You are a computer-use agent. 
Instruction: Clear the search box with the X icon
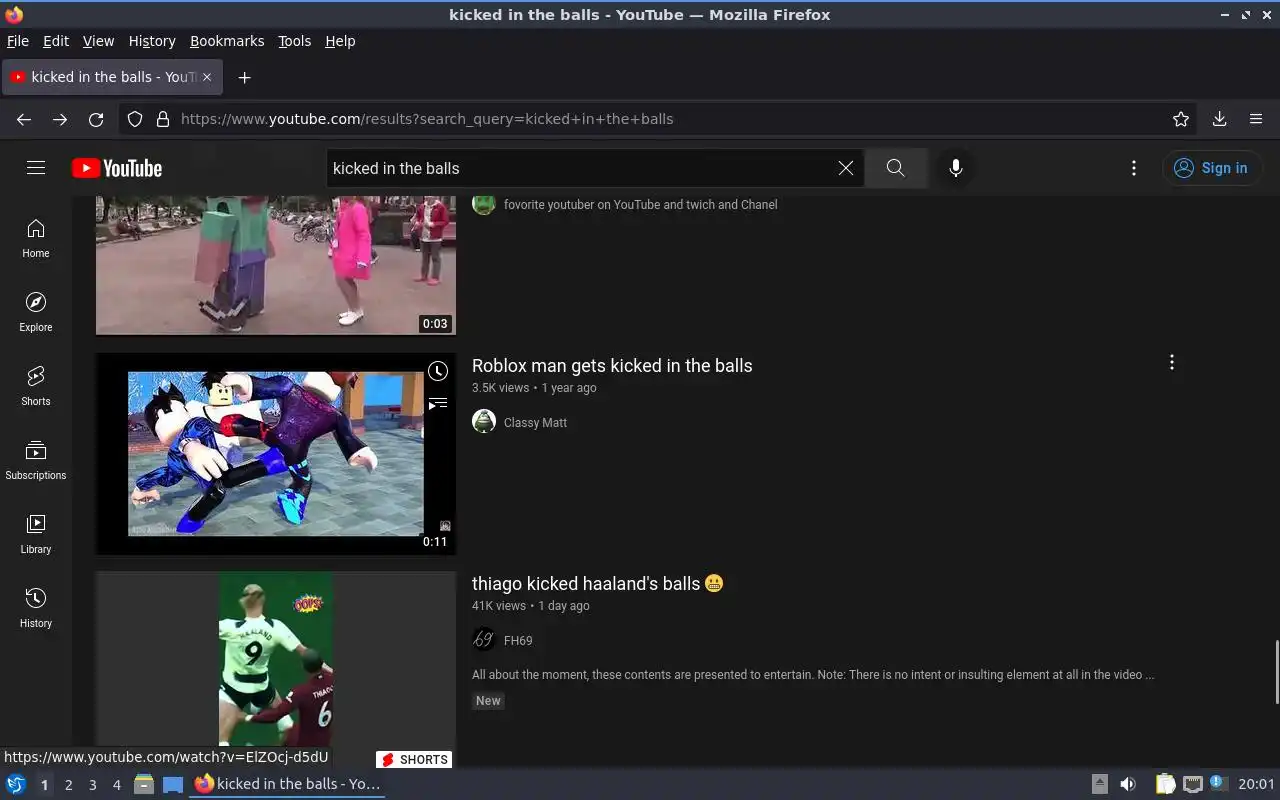click(846, 168)
